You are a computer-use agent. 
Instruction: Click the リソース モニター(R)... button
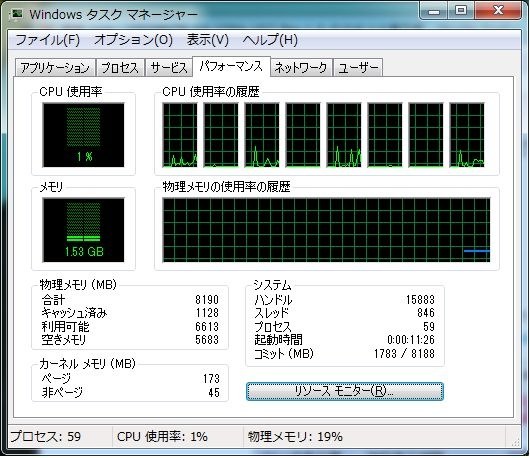coord(344,391)
